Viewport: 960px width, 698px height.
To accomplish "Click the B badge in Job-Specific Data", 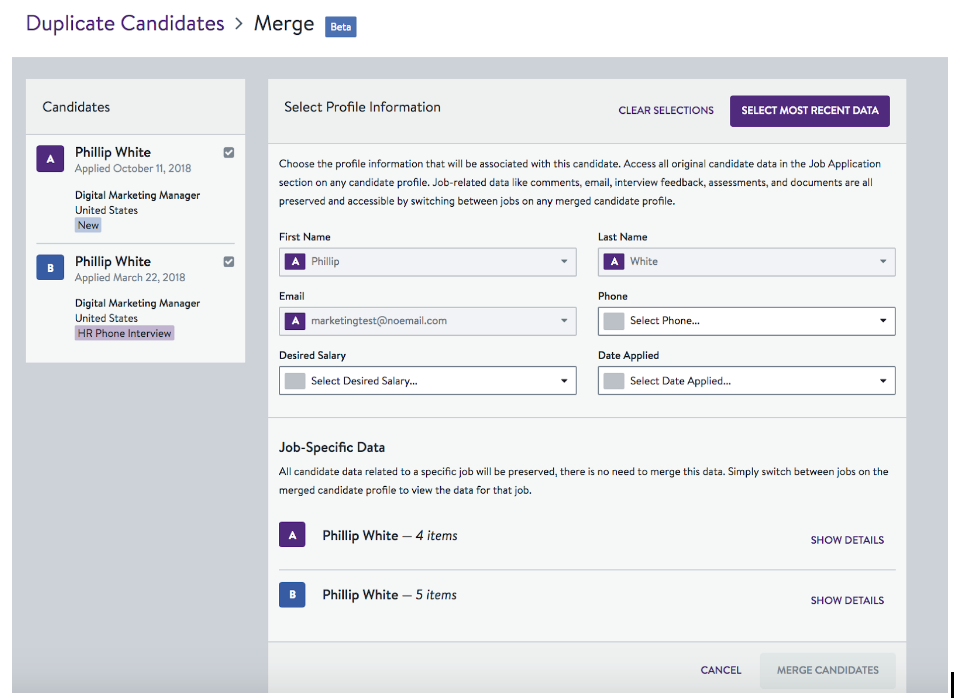I will click(x=292, y=595).
